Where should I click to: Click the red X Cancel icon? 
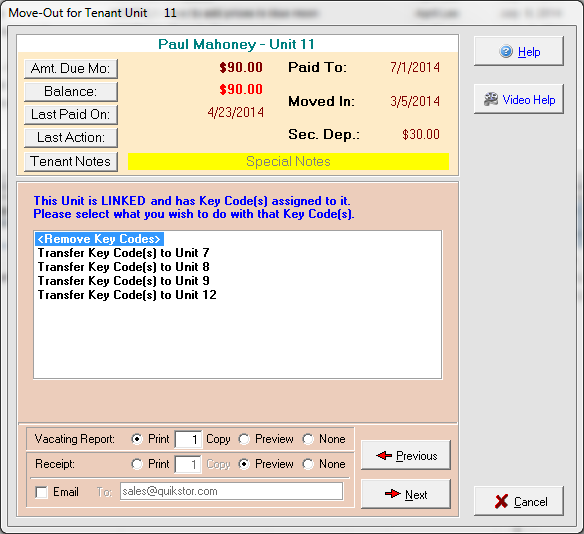tap(501, 502)
